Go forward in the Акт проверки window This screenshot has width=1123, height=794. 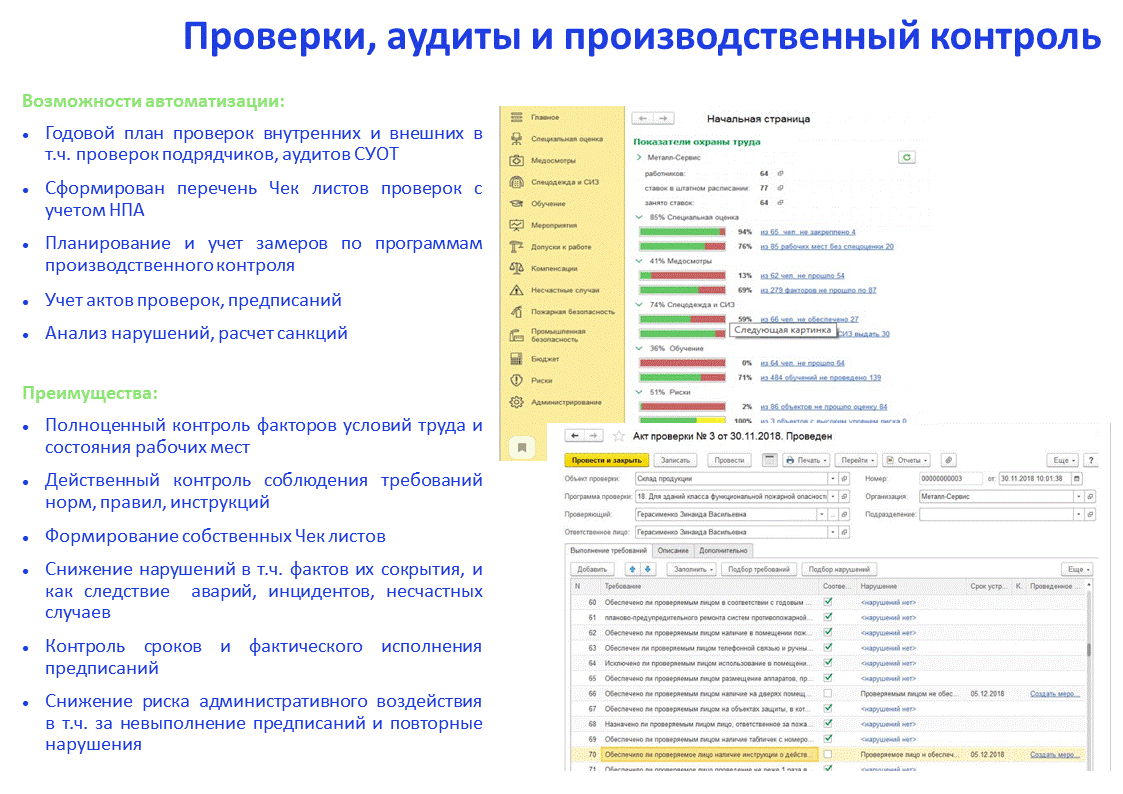coord(594,435)
